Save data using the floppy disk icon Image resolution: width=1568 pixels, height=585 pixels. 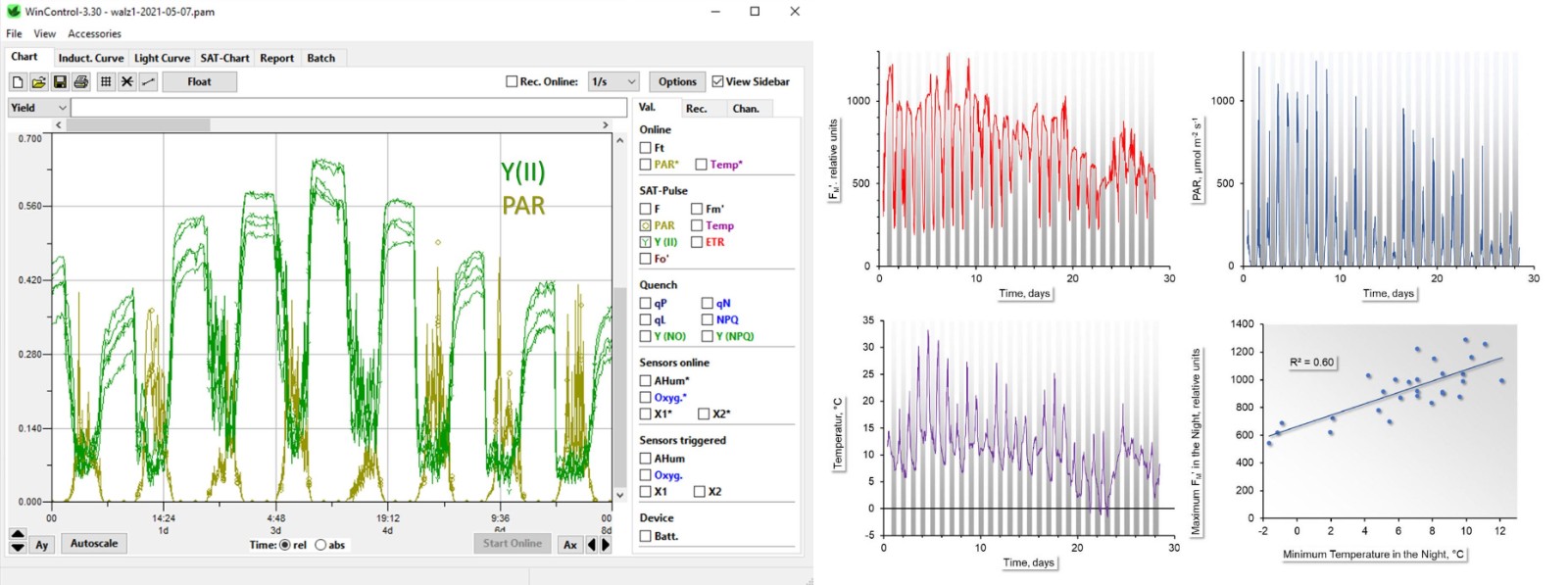60,82
